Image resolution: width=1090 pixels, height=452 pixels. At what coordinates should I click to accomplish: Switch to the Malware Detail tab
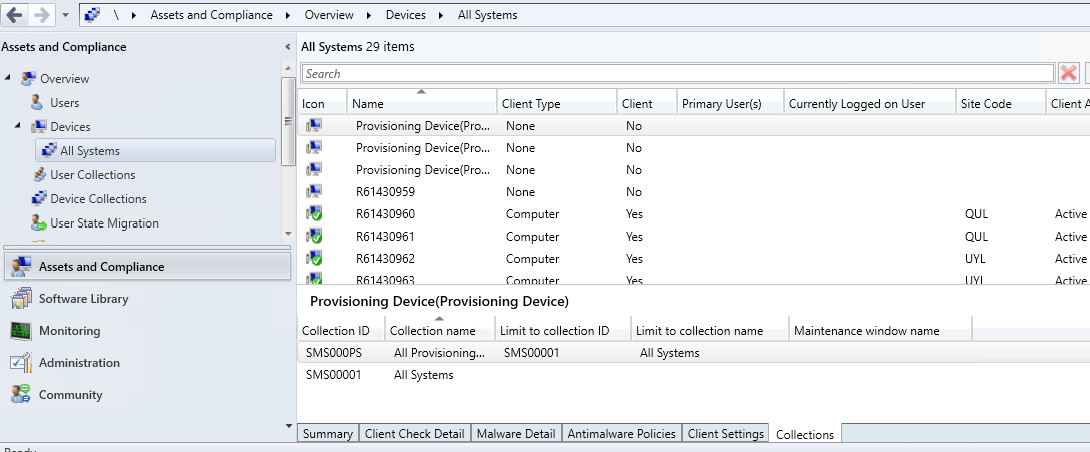point(516,433)
